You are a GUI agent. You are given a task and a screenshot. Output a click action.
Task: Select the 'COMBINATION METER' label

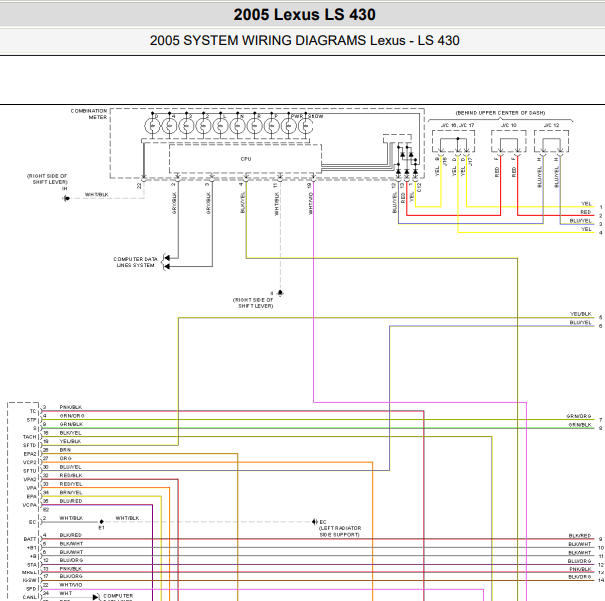(x=89, y=114)
